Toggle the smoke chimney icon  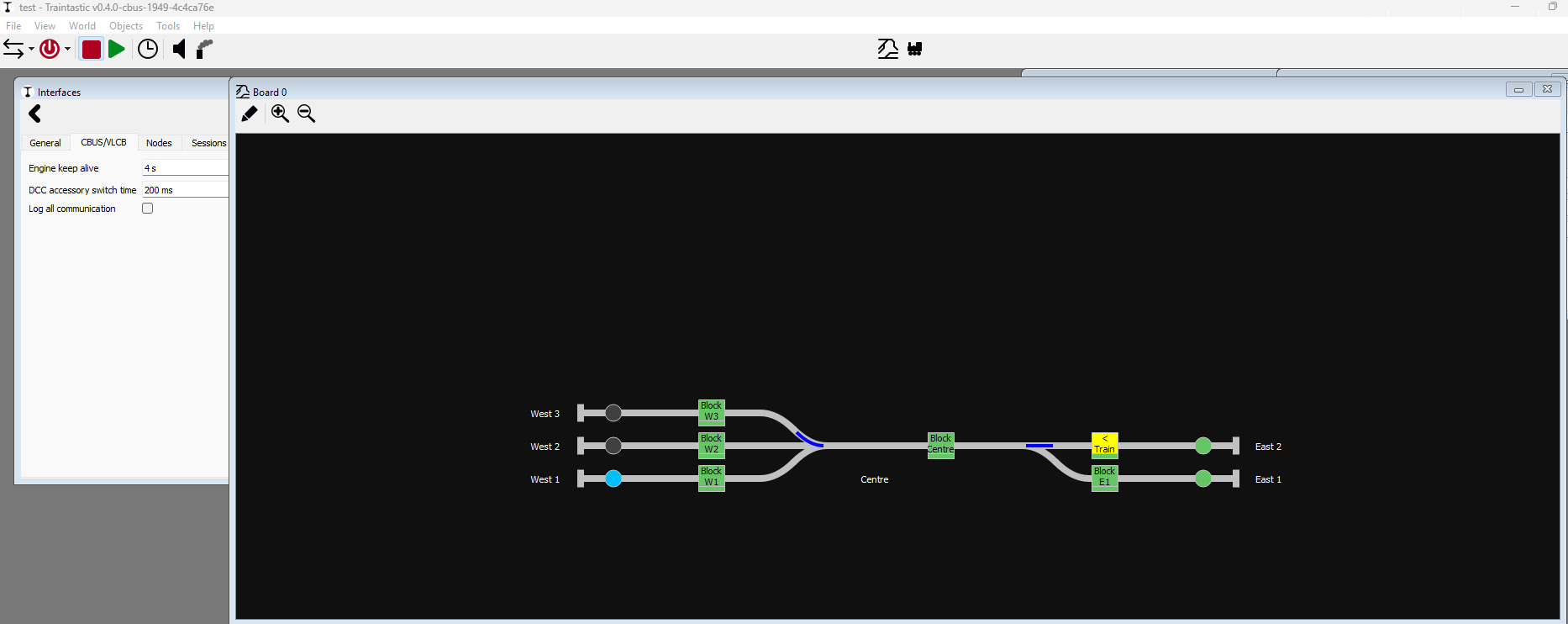tap(204, 50)
